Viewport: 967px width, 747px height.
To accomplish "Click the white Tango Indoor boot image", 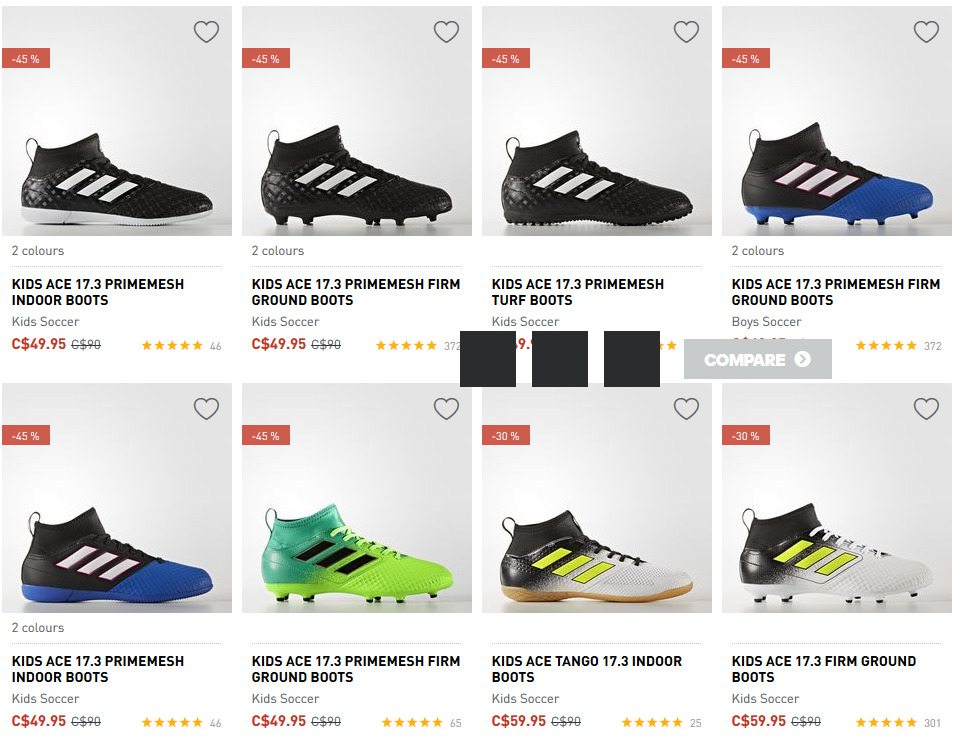I will pos(596,498).
